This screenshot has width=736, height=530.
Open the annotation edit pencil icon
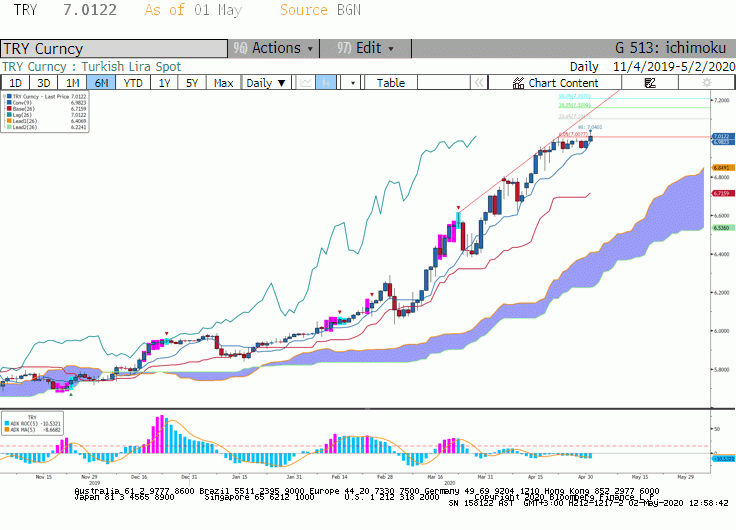[x=650, y=83]
